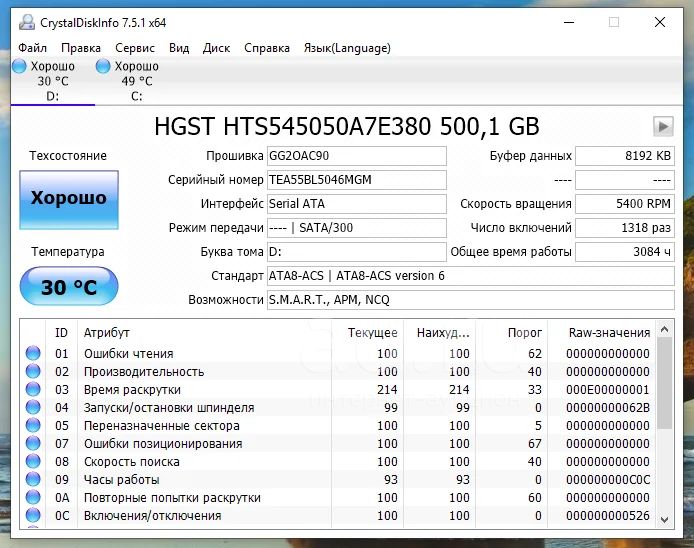The height and width of the screenshot is (548, 694).
Task: Click status icon of Включения/отключения row
Action: (33, 515)
